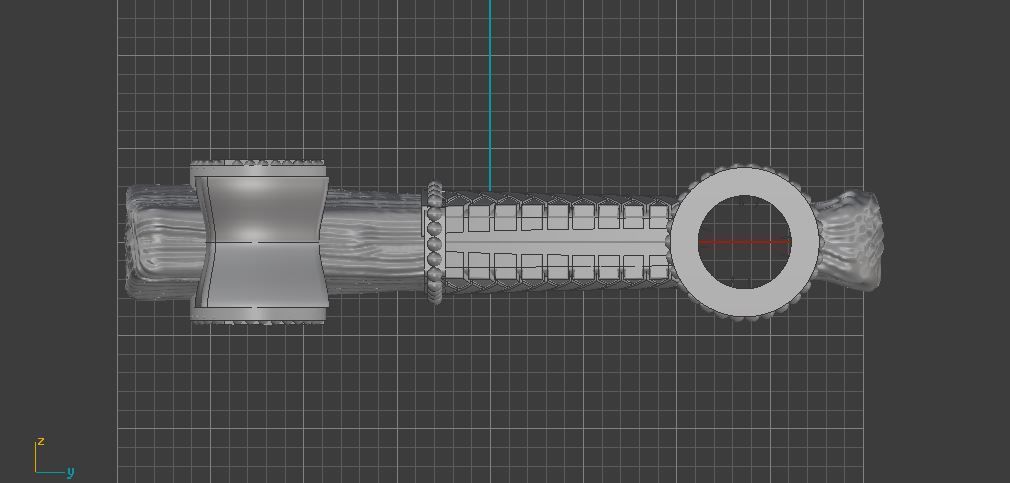This screenshot has width=1010, height=483.
Task: Select the hourglass-shaped clasp on the model
Action: coord(260,242)
